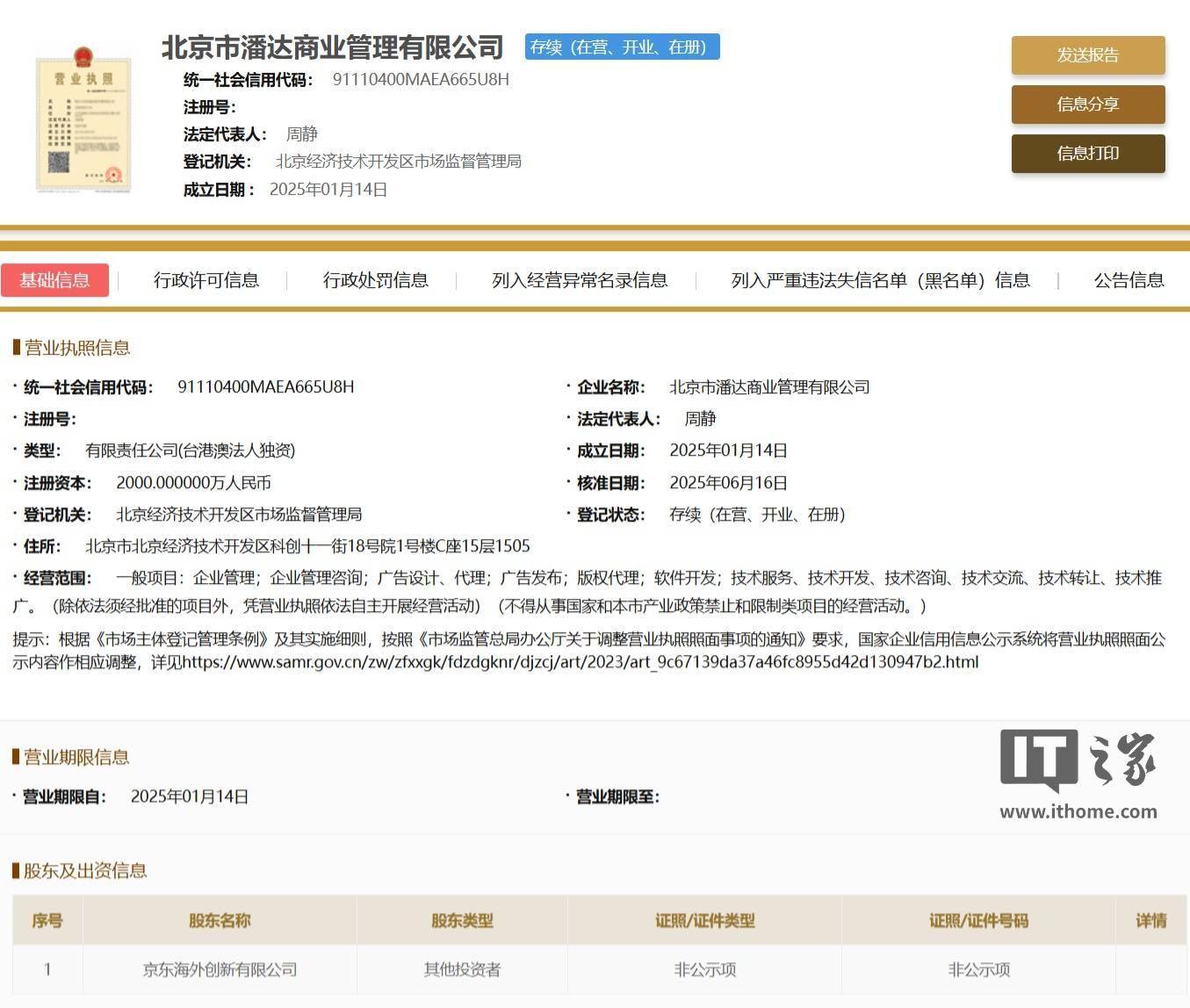
Task: Click approval date 2025年06月16日
Action: pyautogui.click(x=728, y=483)
